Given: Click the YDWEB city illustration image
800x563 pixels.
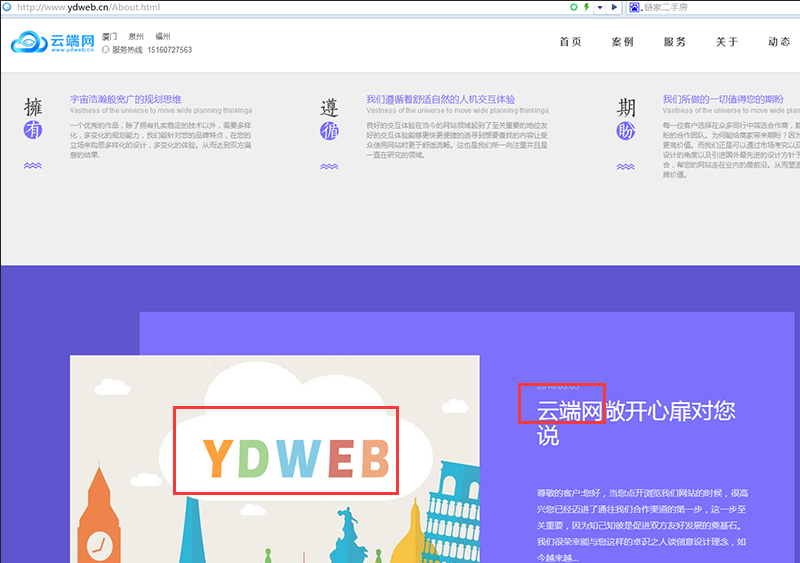Looking at the screenshot, I should tap(274, 459).
